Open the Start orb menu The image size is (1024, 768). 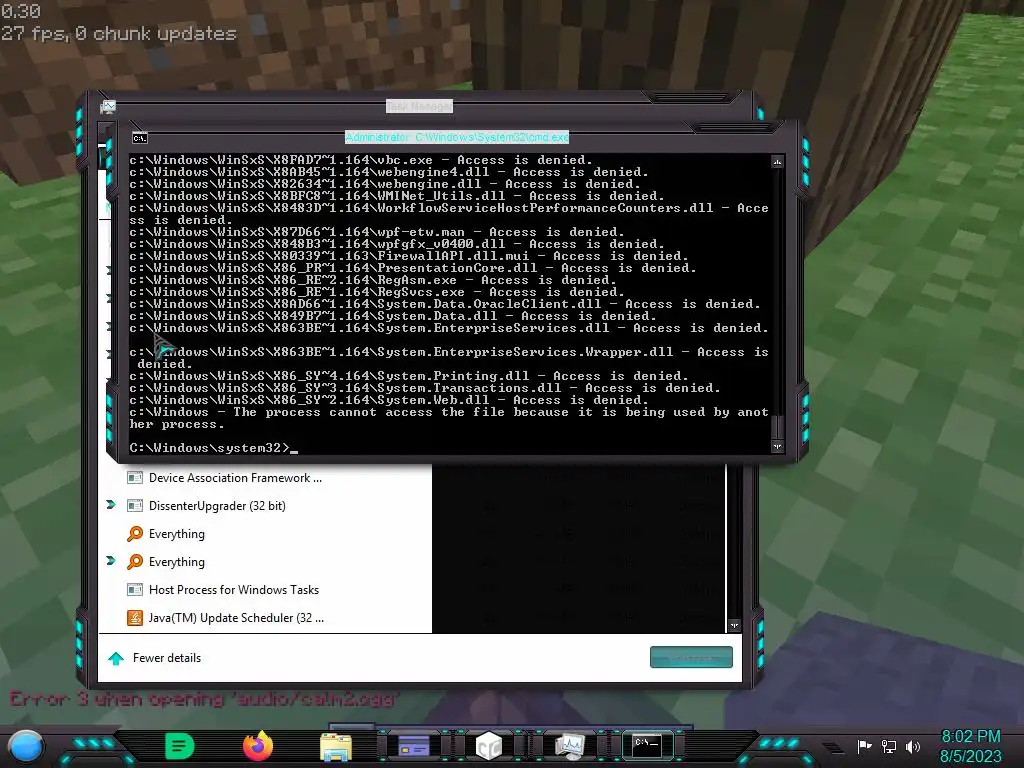pyautogui.click(x=25, y=747)
